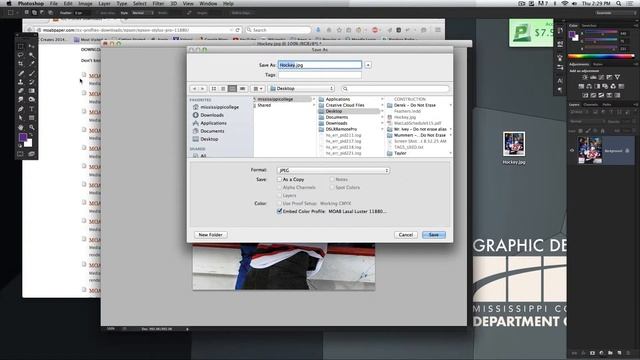Switch to the Channels tab
This screenshot has width=640, height=360.
click(x=590, y=104)
